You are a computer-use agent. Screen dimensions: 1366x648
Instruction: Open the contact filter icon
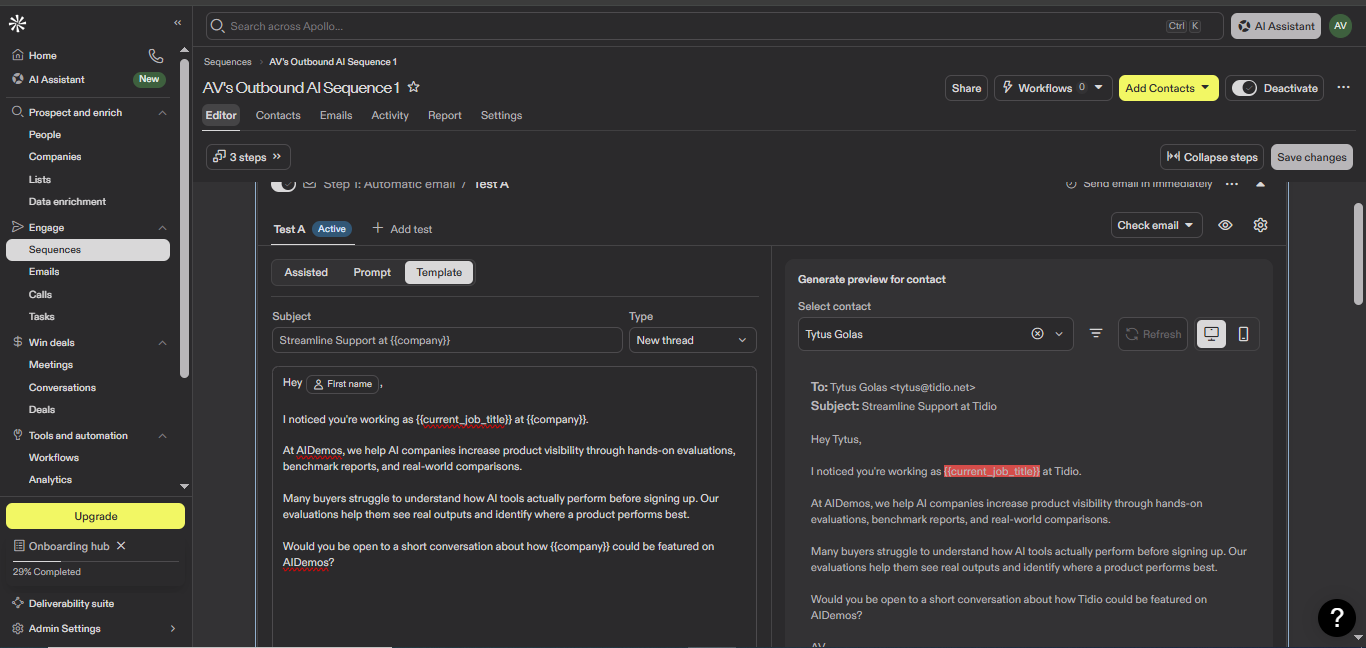(x=1096, y=334)
